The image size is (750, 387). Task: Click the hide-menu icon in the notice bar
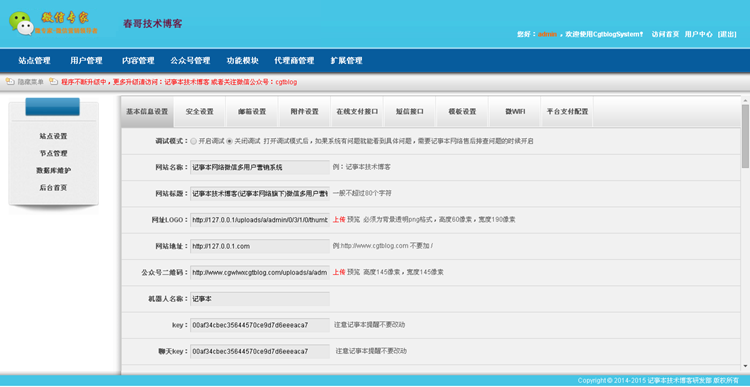[x=10, y=82]
